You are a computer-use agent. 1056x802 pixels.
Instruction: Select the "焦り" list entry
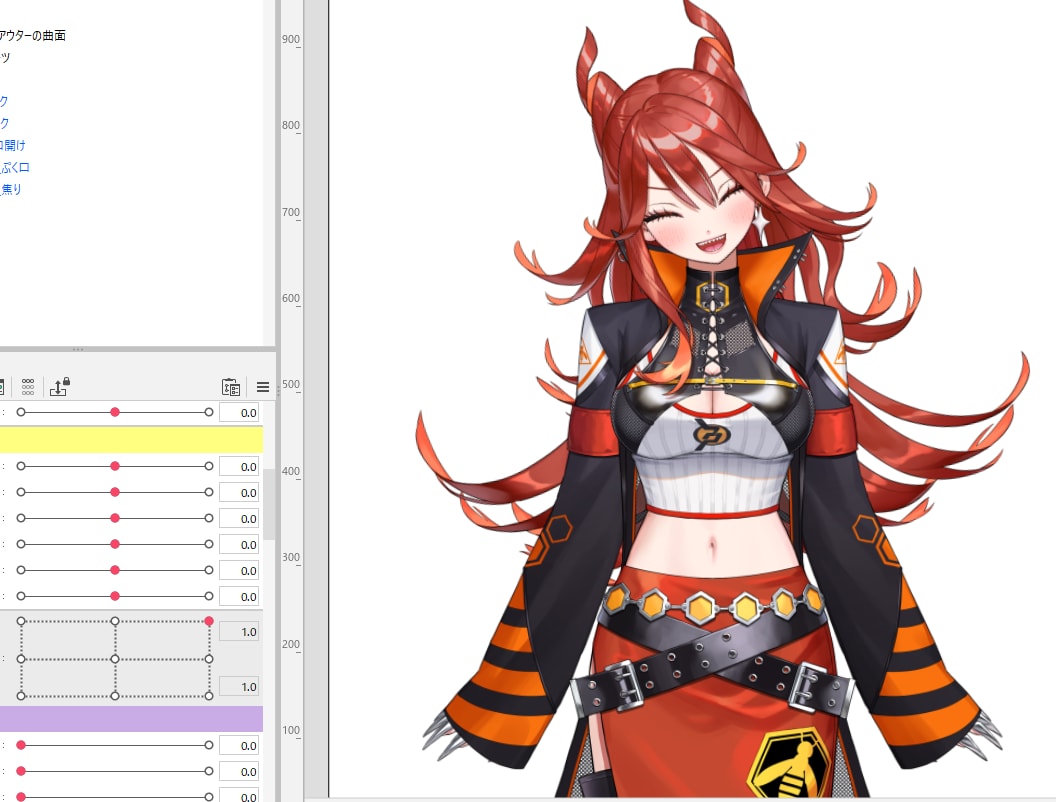tap(11, 189)
